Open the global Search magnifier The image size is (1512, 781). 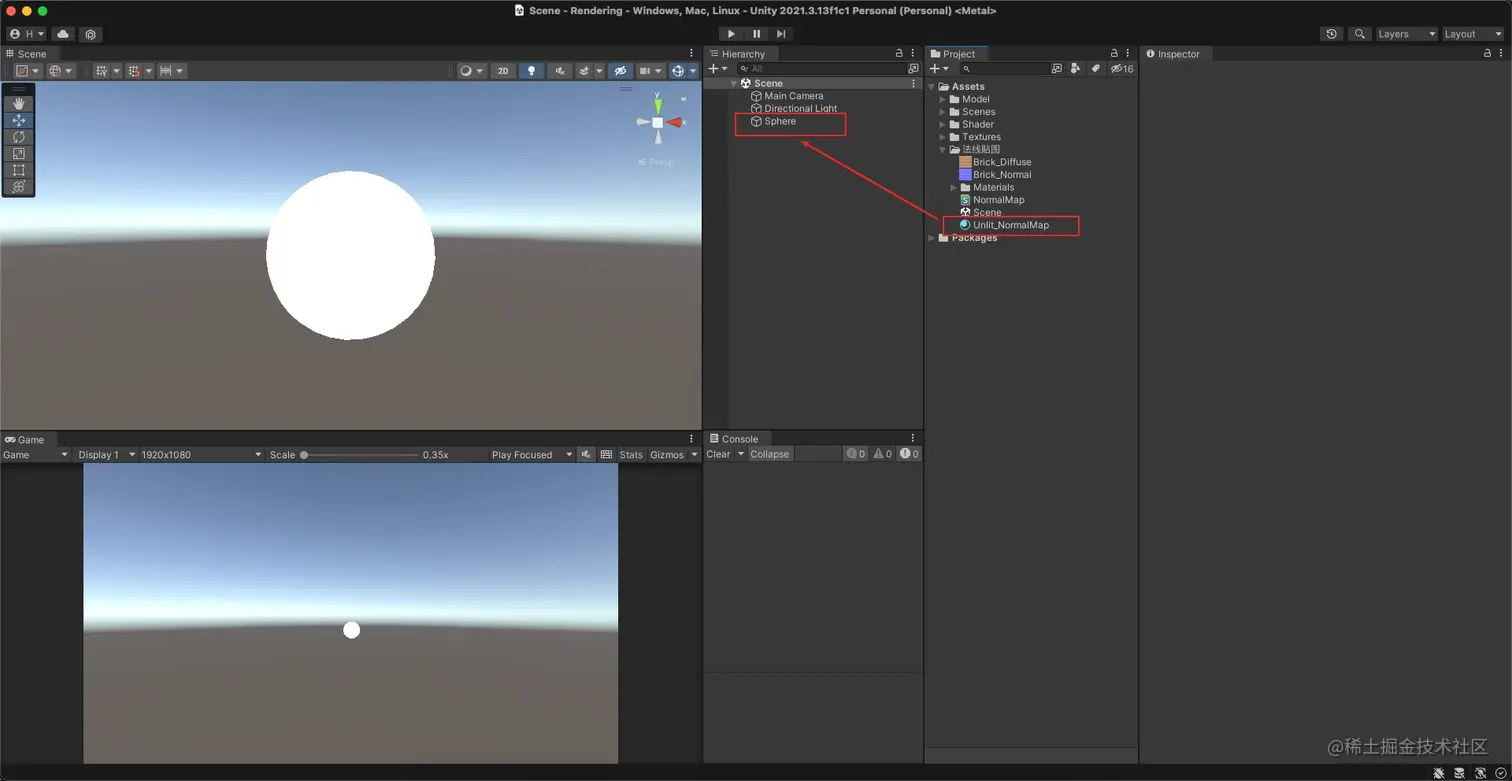coord(1359,34)
